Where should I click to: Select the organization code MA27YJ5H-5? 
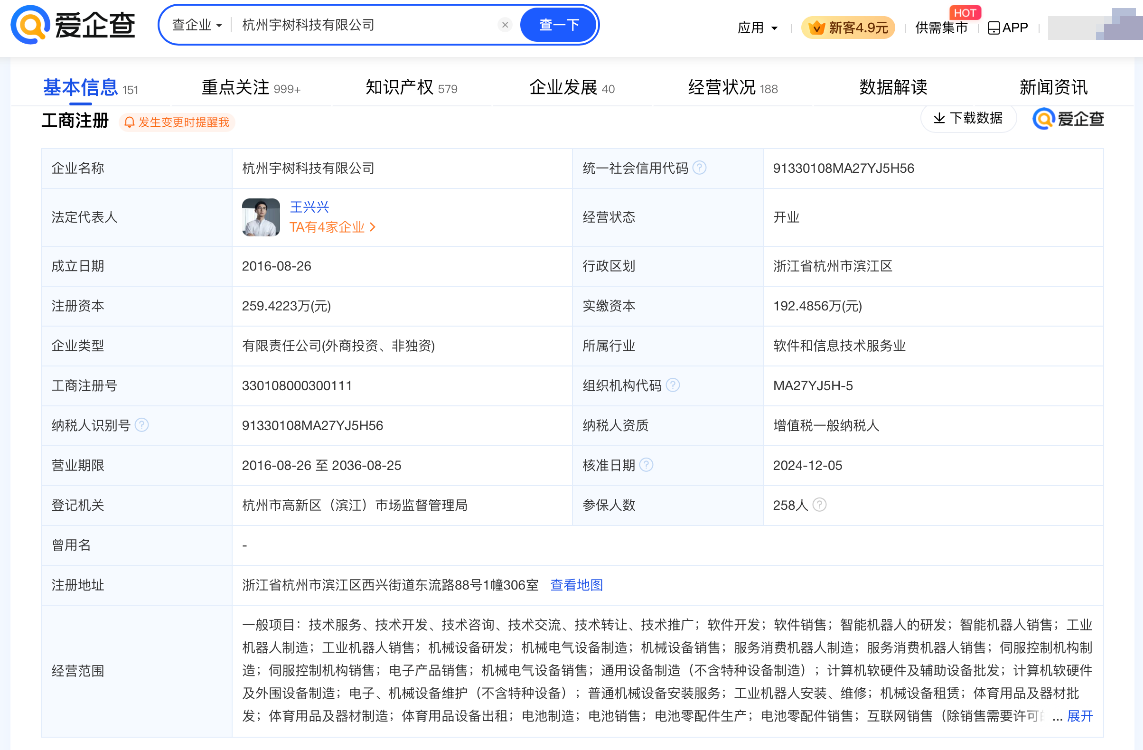[x=813, y=386]
